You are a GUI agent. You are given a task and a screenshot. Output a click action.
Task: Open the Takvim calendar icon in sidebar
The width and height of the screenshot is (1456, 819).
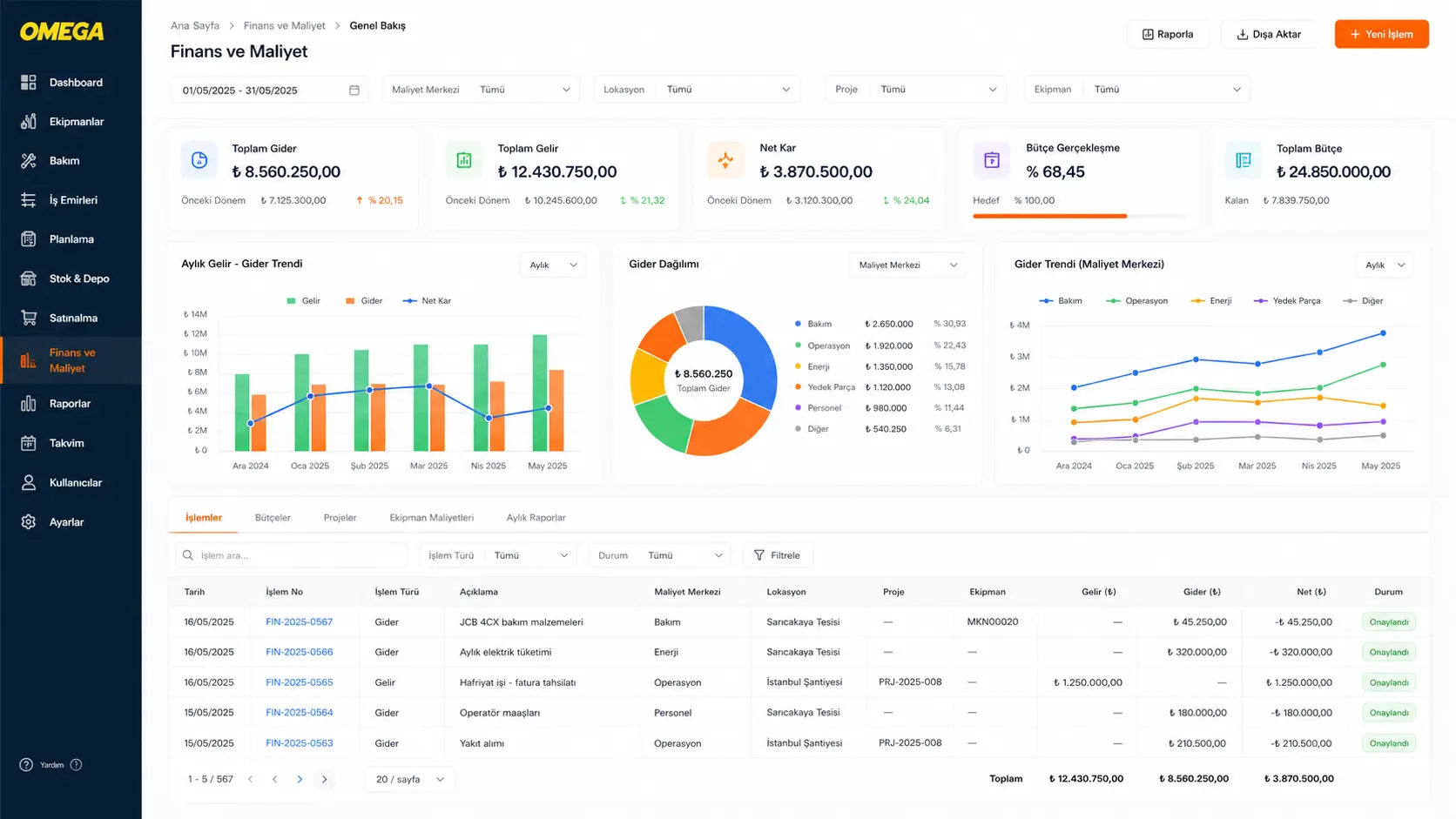[29, 443]
